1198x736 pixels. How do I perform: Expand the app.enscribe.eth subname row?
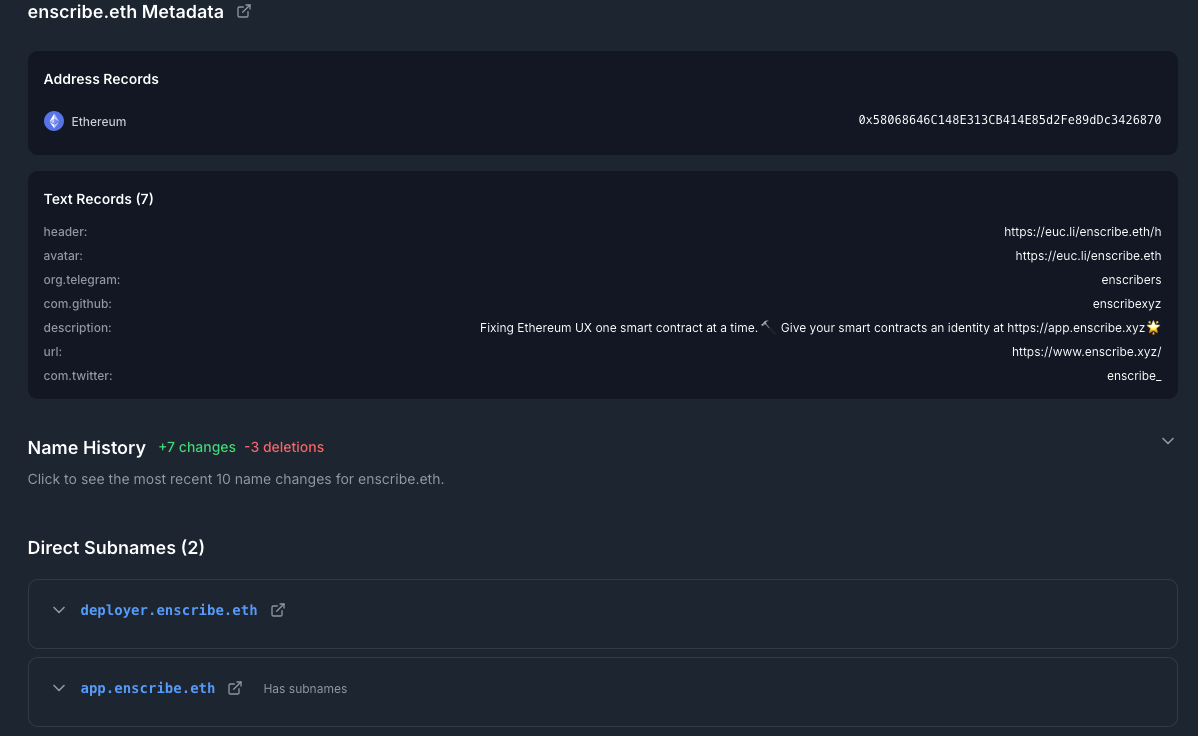pos(59,688)
